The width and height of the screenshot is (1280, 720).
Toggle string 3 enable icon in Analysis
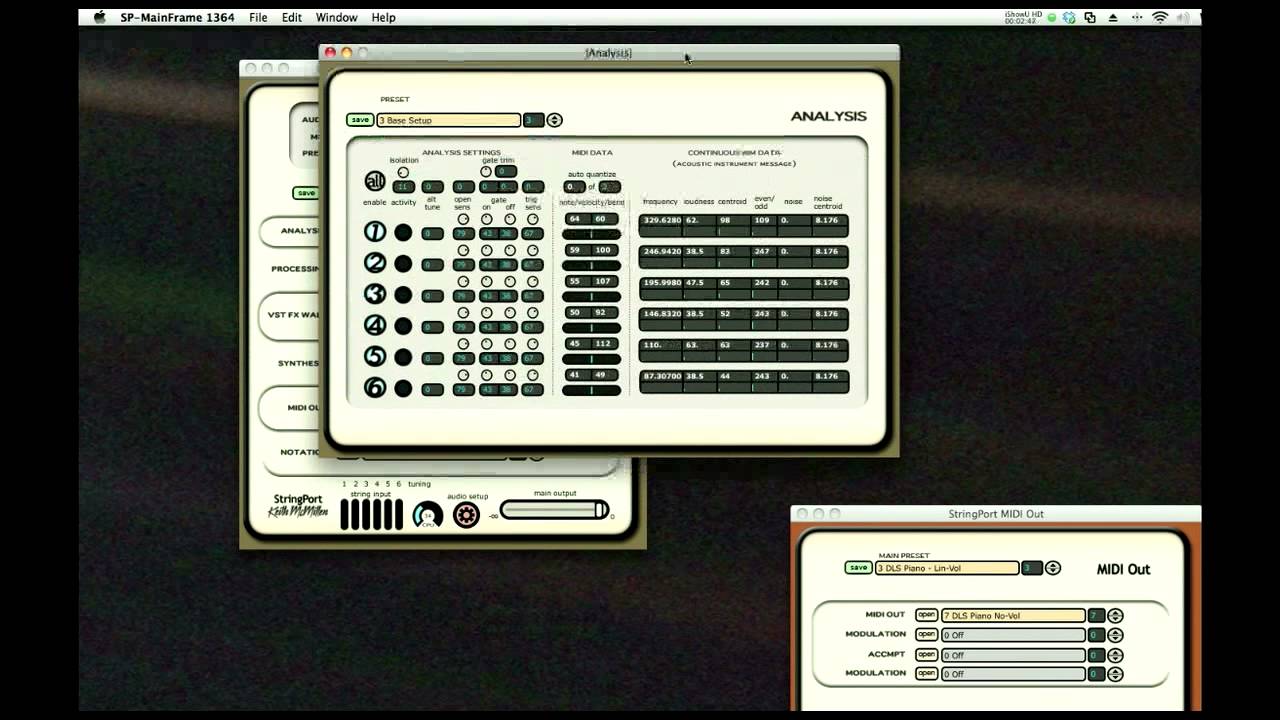[x=374, y=294]
